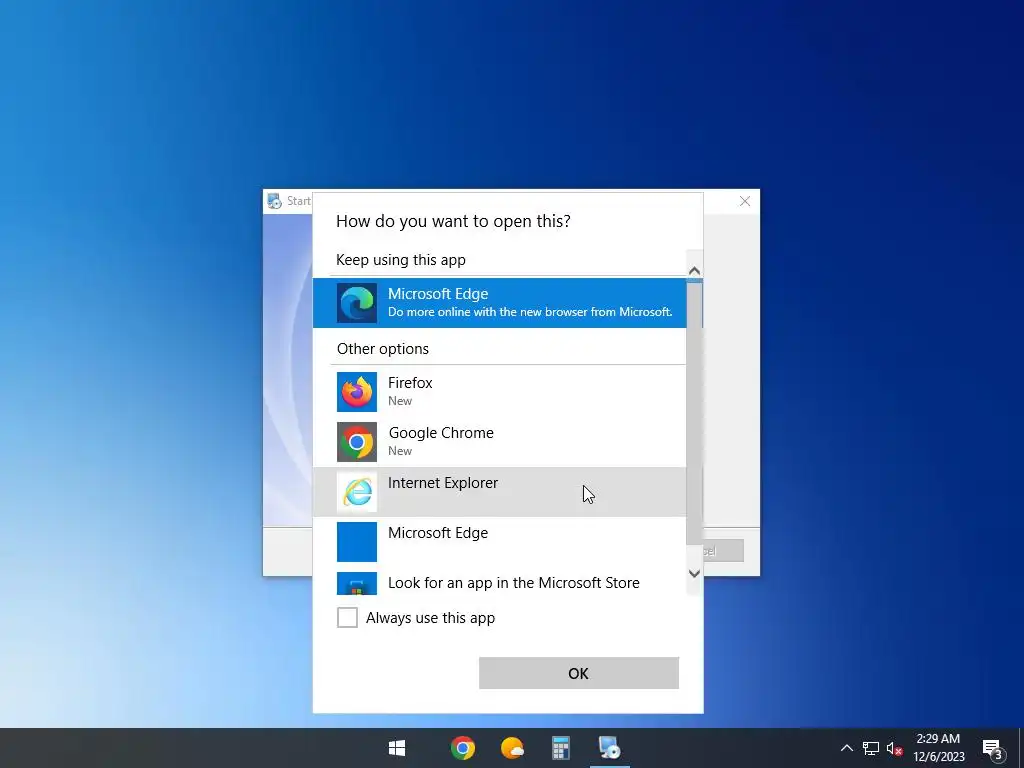Click the scroll down arrow in app list
The image size is (1024, 768).
694,573
